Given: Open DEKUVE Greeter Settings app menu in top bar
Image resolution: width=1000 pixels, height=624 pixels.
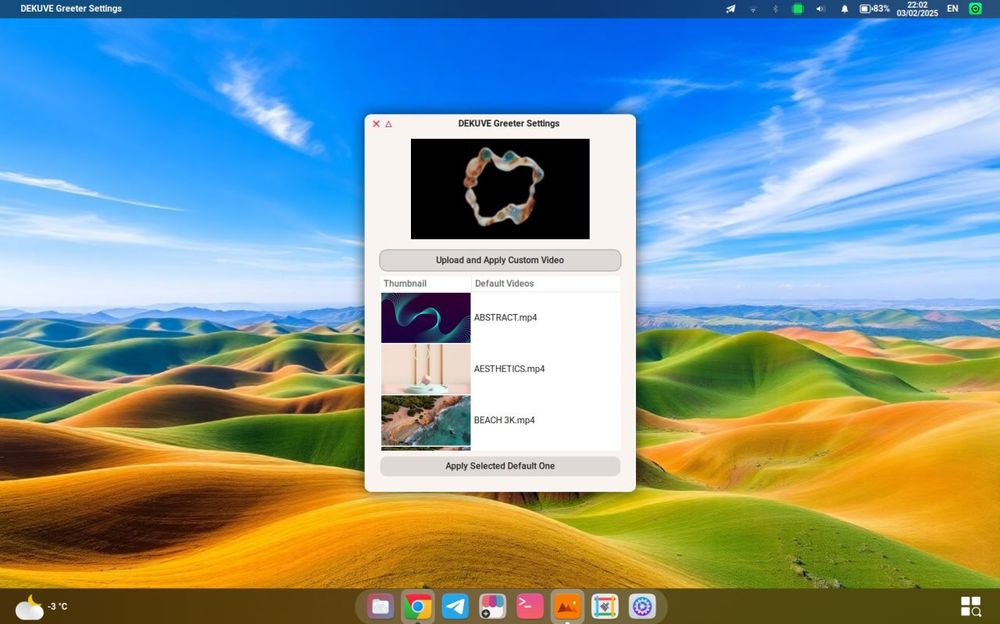Looking at the screenshot, I should (71, 9).
